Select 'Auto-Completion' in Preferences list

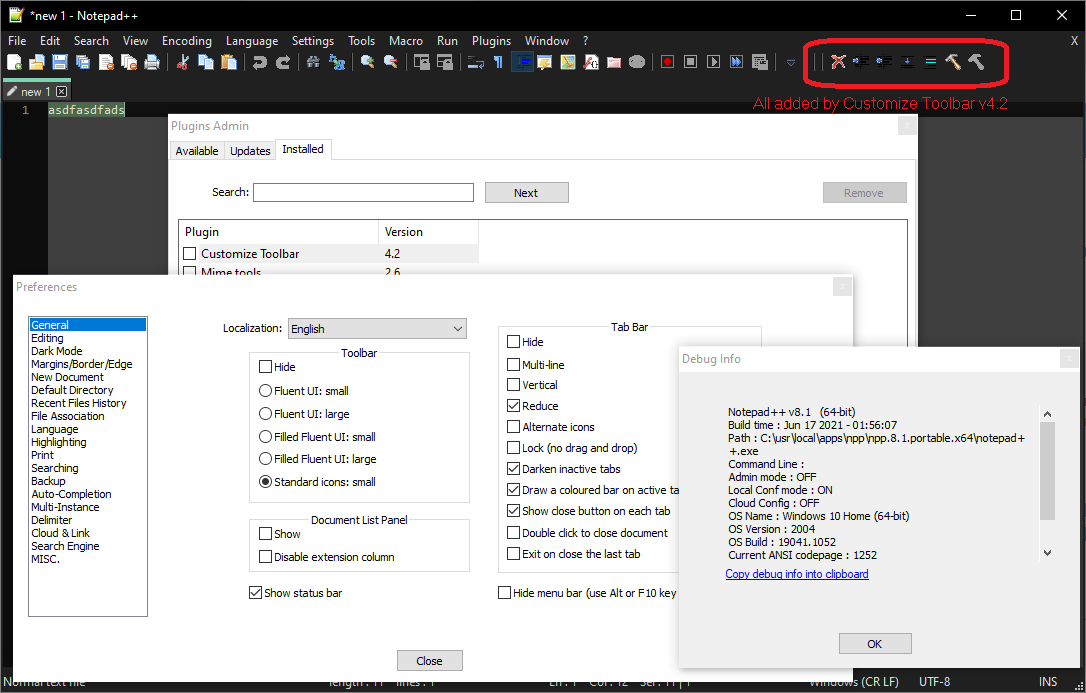coord(71,494)
